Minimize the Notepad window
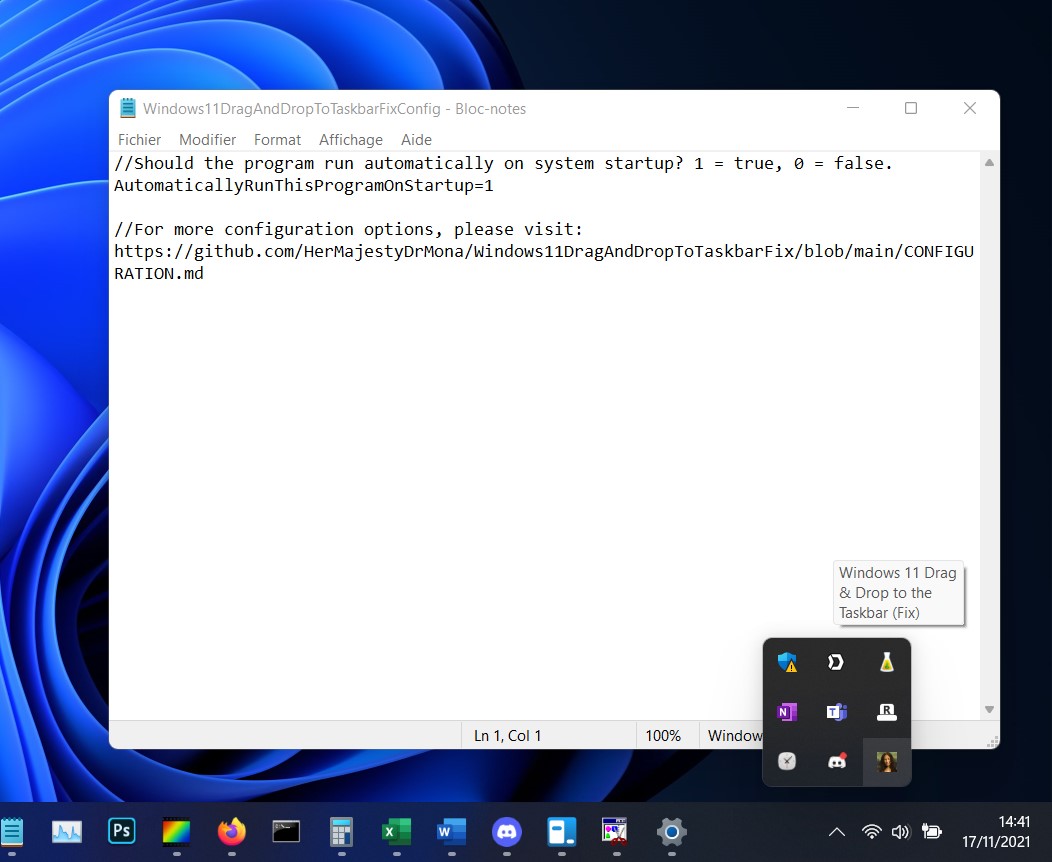The height and width of the screenshot is (862, 1052). coord(853,108)
